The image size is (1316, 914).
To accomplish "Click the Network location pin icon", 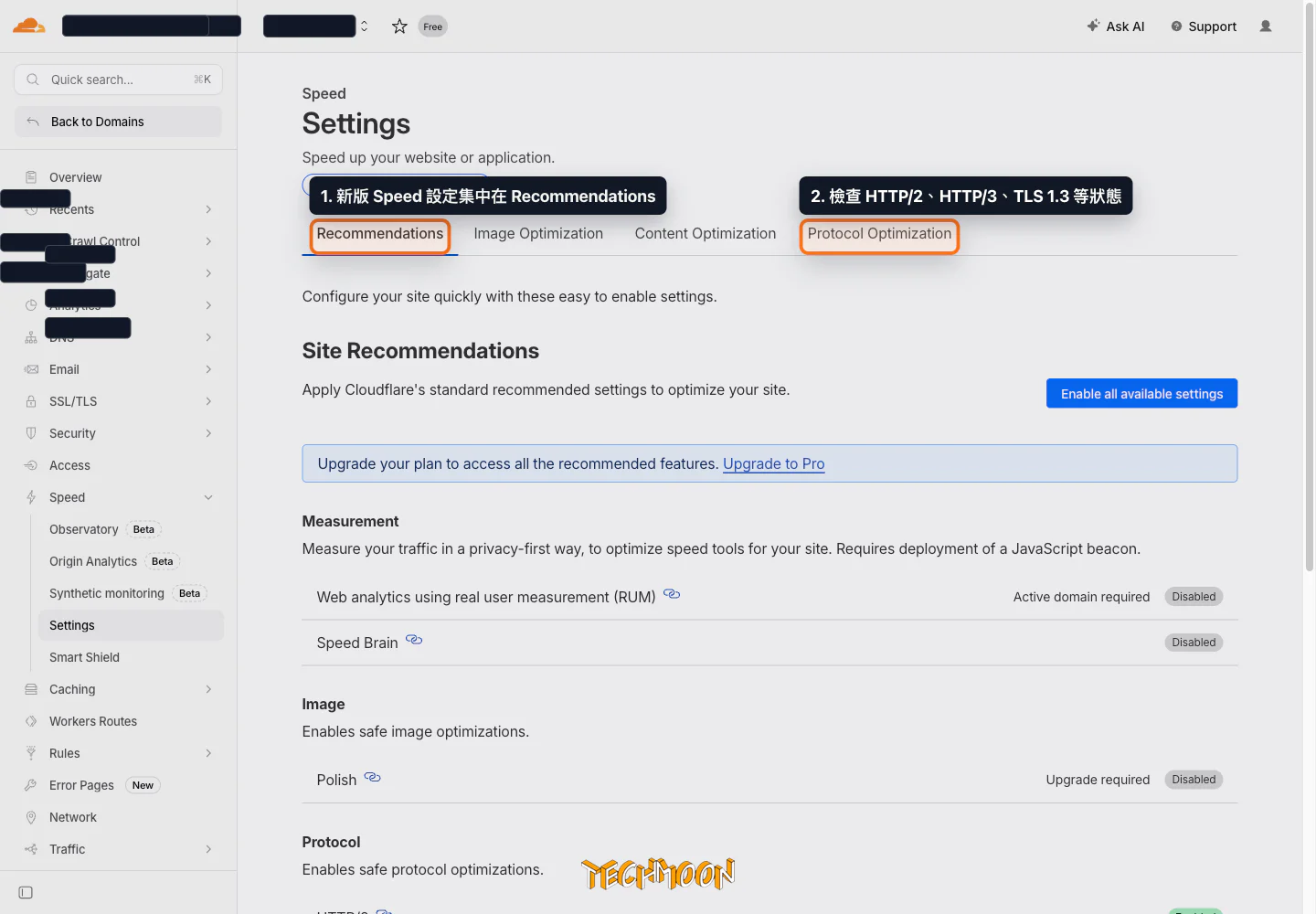I will tap(31, 817).
